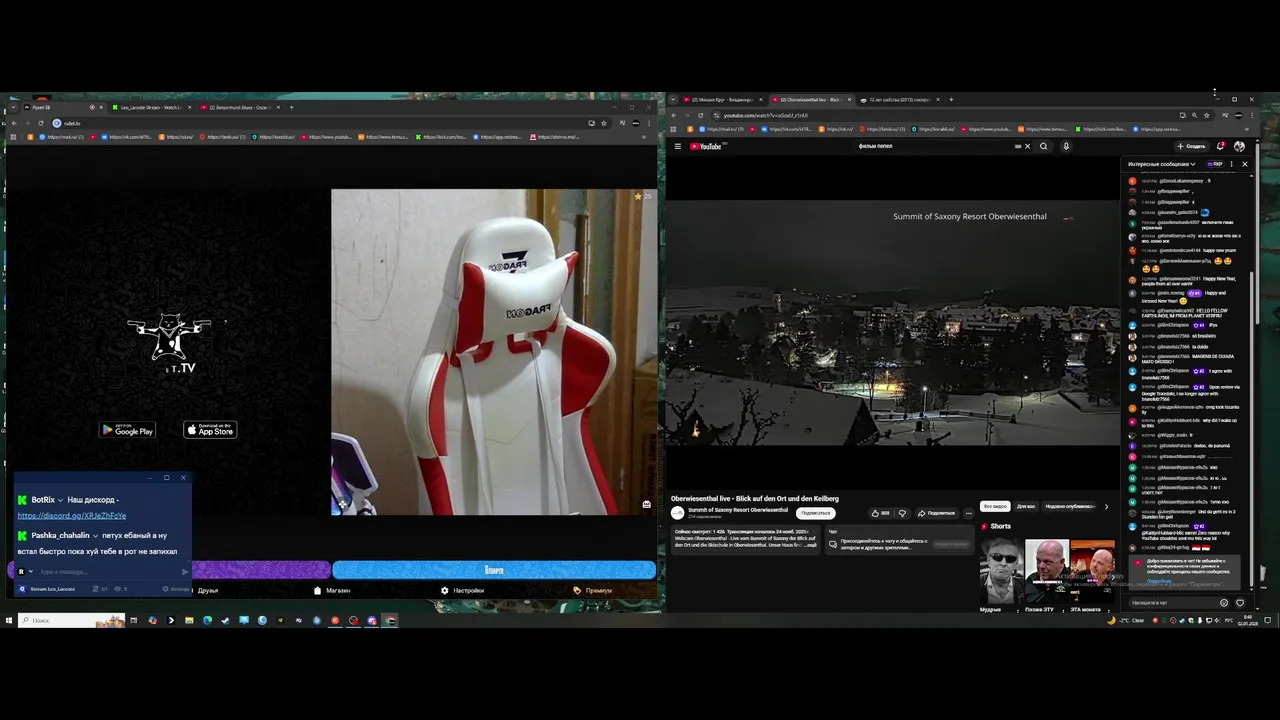Activate YouTube voice search microphone
Viewport: 1280px width, 720px height.
tap(1066, 146)
